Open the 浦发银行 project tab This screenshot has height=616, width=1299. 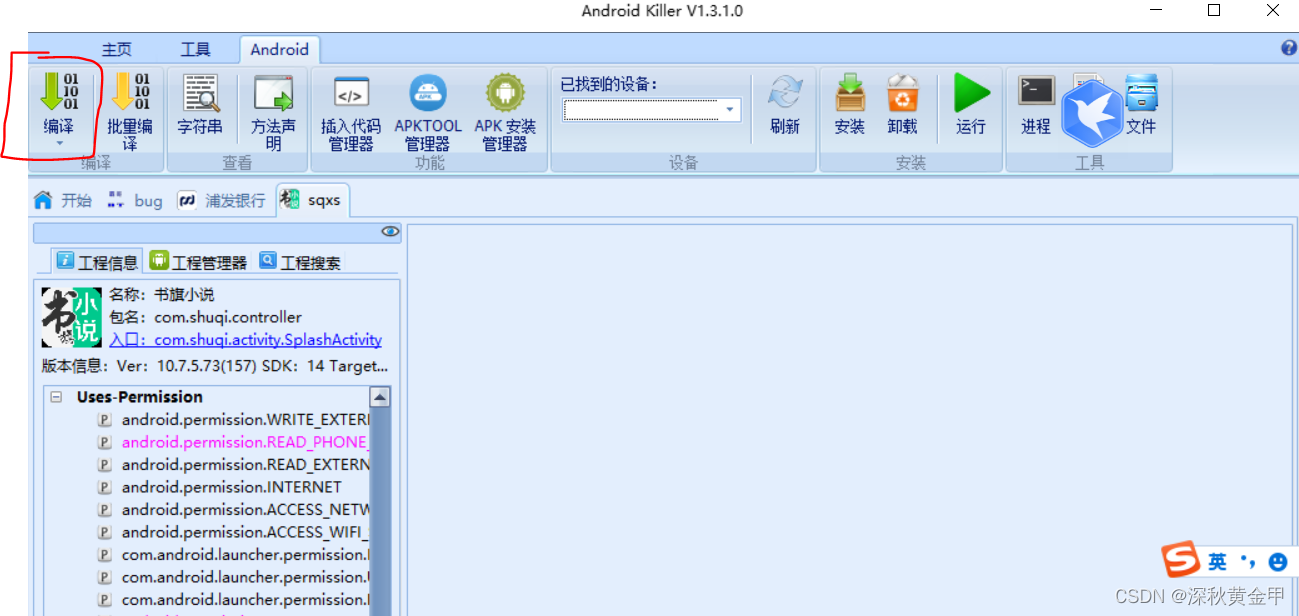pos(222,200)
